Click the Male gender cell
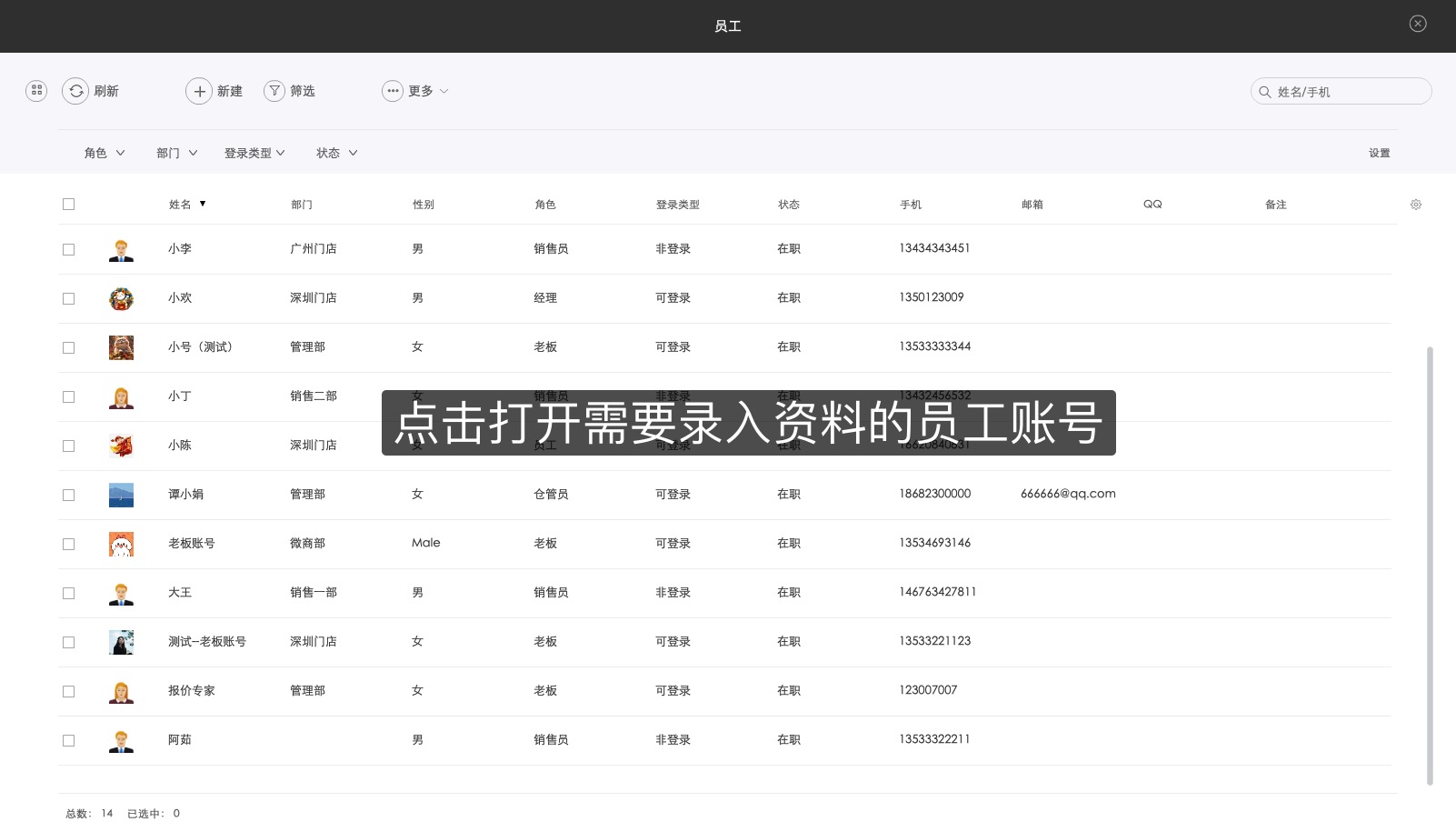 click(425, 543)
